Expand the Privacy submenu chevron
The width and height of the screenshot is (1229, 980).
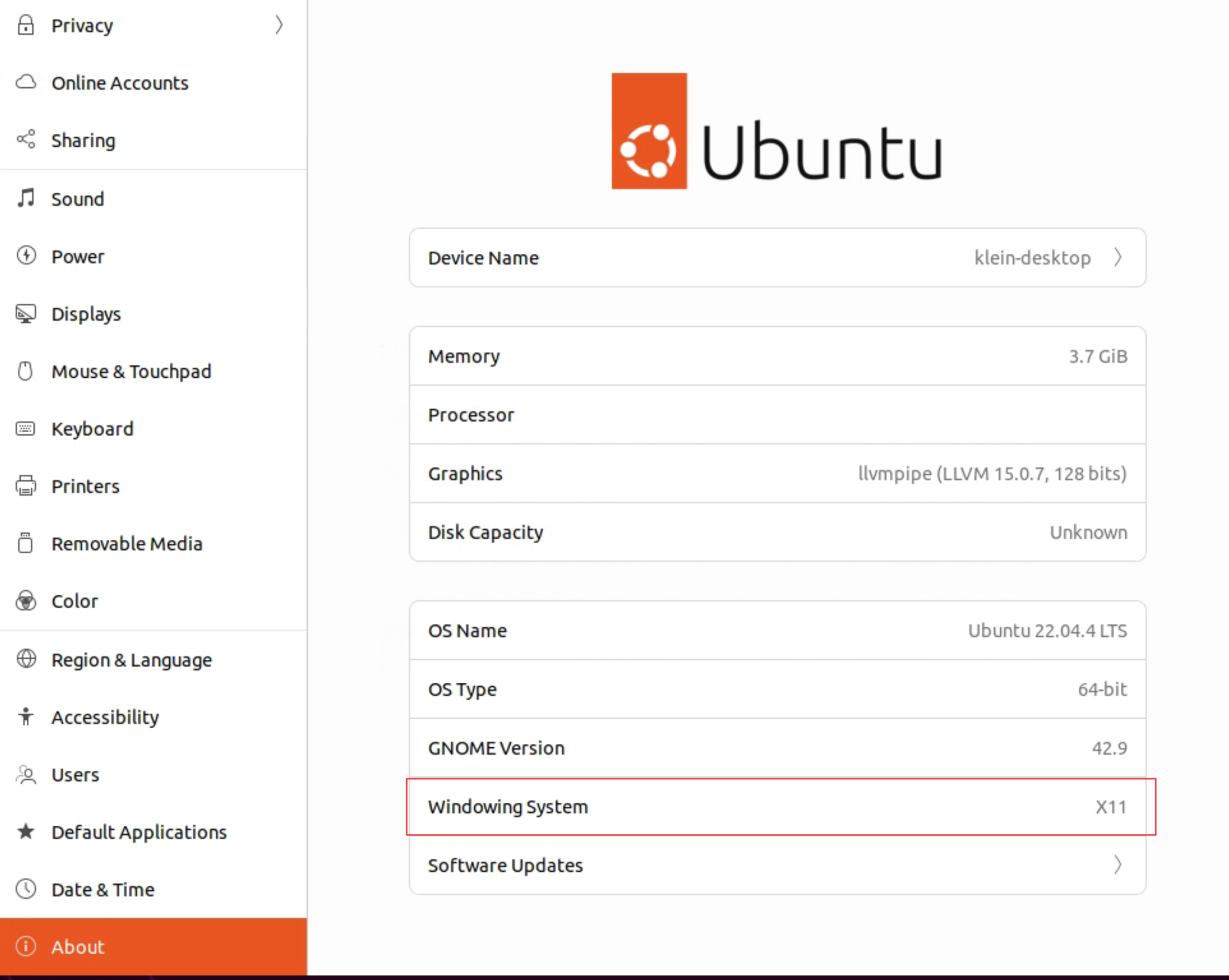point(279,25)
